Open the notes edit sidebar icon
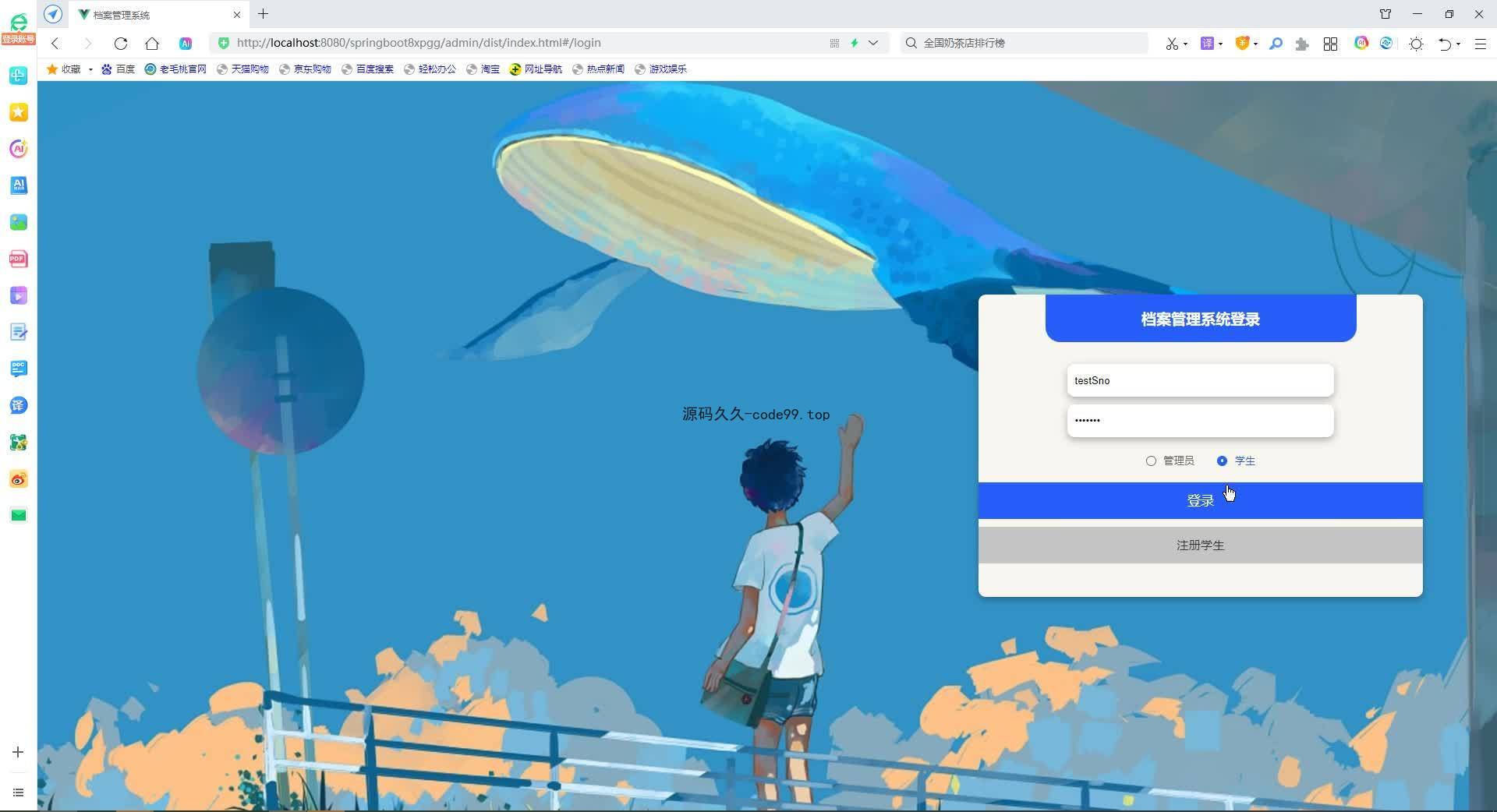This screenshot has width=1497, height=812. 19,332
